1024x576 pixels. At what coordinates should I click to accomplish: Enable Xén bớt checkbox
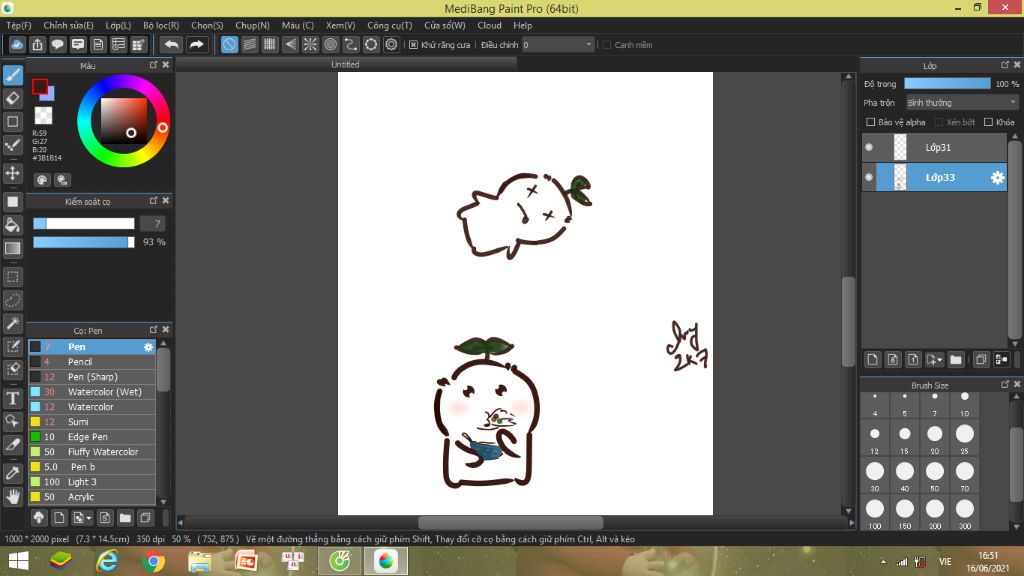[x=938, y=122]
